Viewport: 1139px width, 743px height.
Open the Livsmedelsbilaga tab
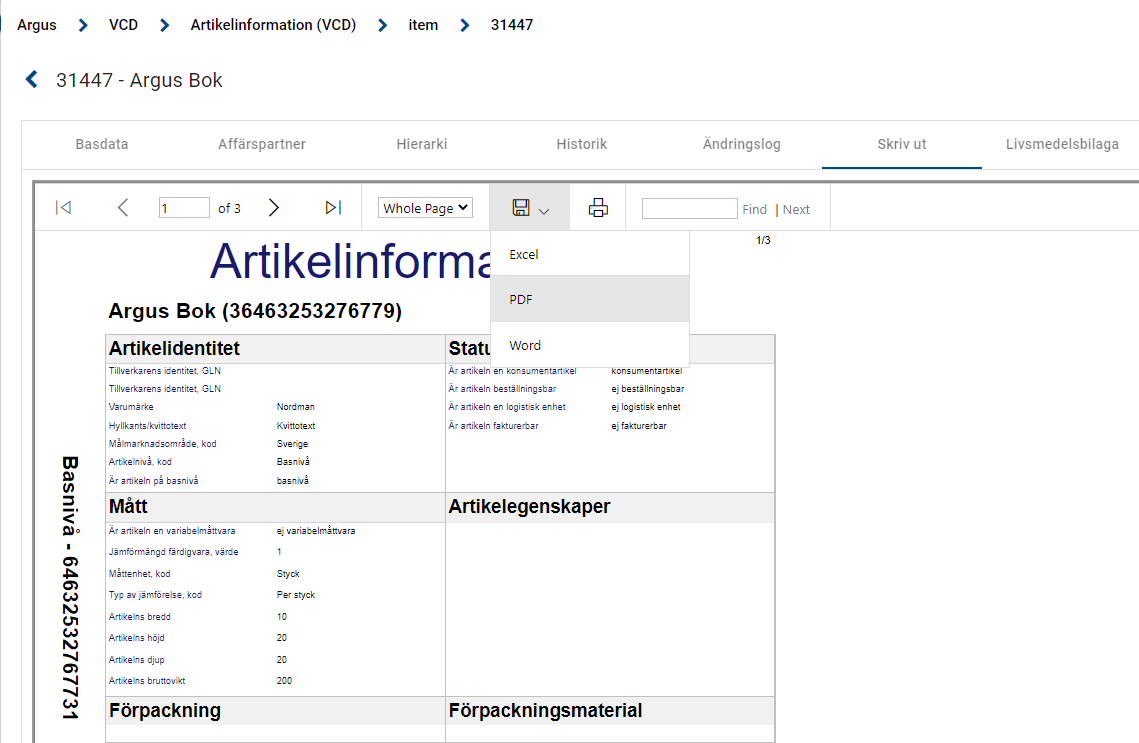coord(1062,144)
